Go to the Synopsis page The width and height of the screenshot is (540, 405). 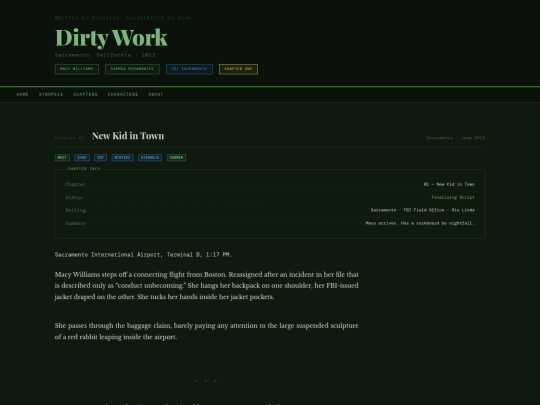(51, 94)
